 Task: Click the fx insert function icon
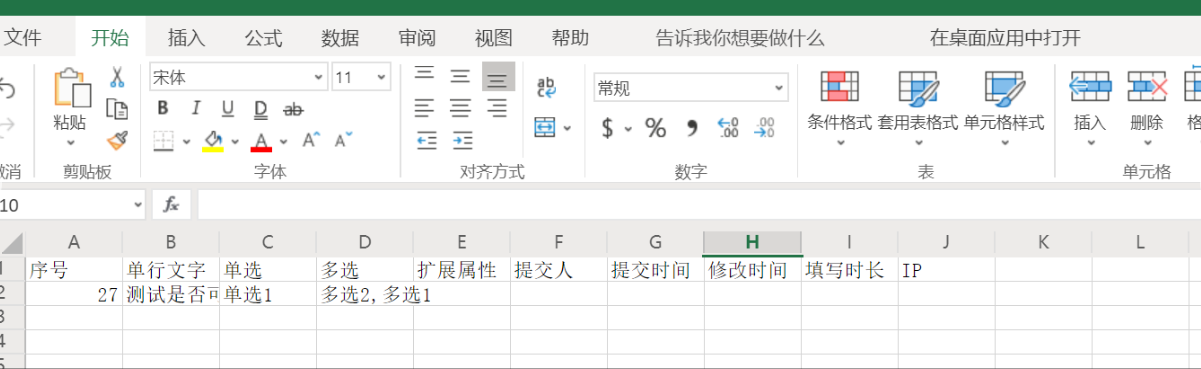(171, 204)
